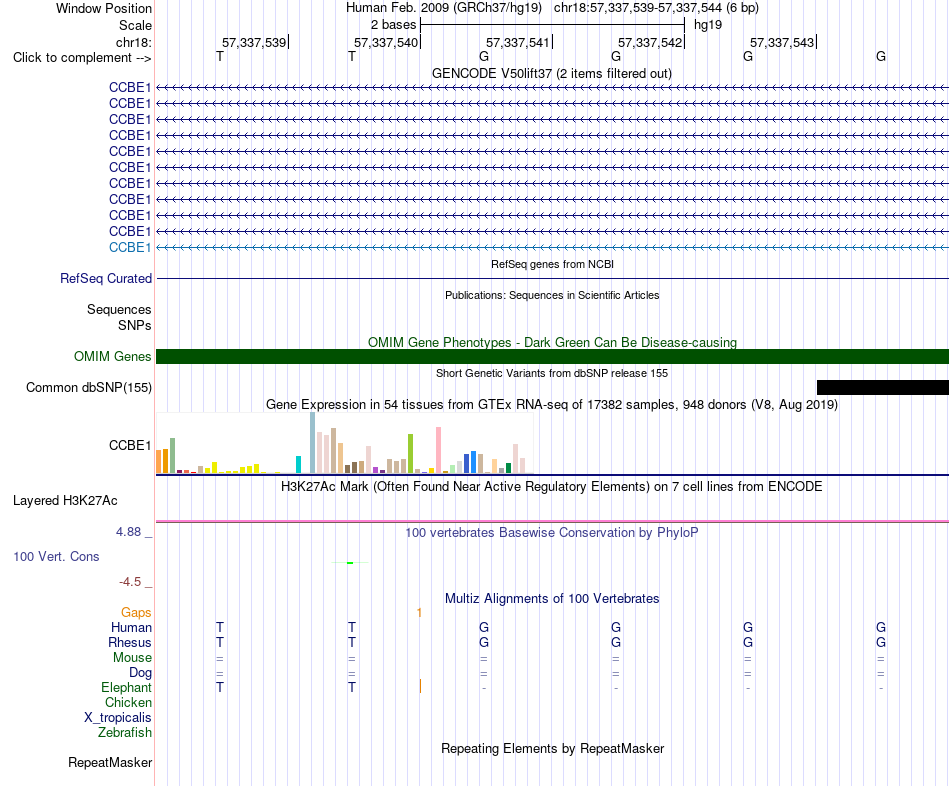
Task: Click the chr18:57,337,539-57,337,544 (6 bp) header
Action: click(656, 8)
